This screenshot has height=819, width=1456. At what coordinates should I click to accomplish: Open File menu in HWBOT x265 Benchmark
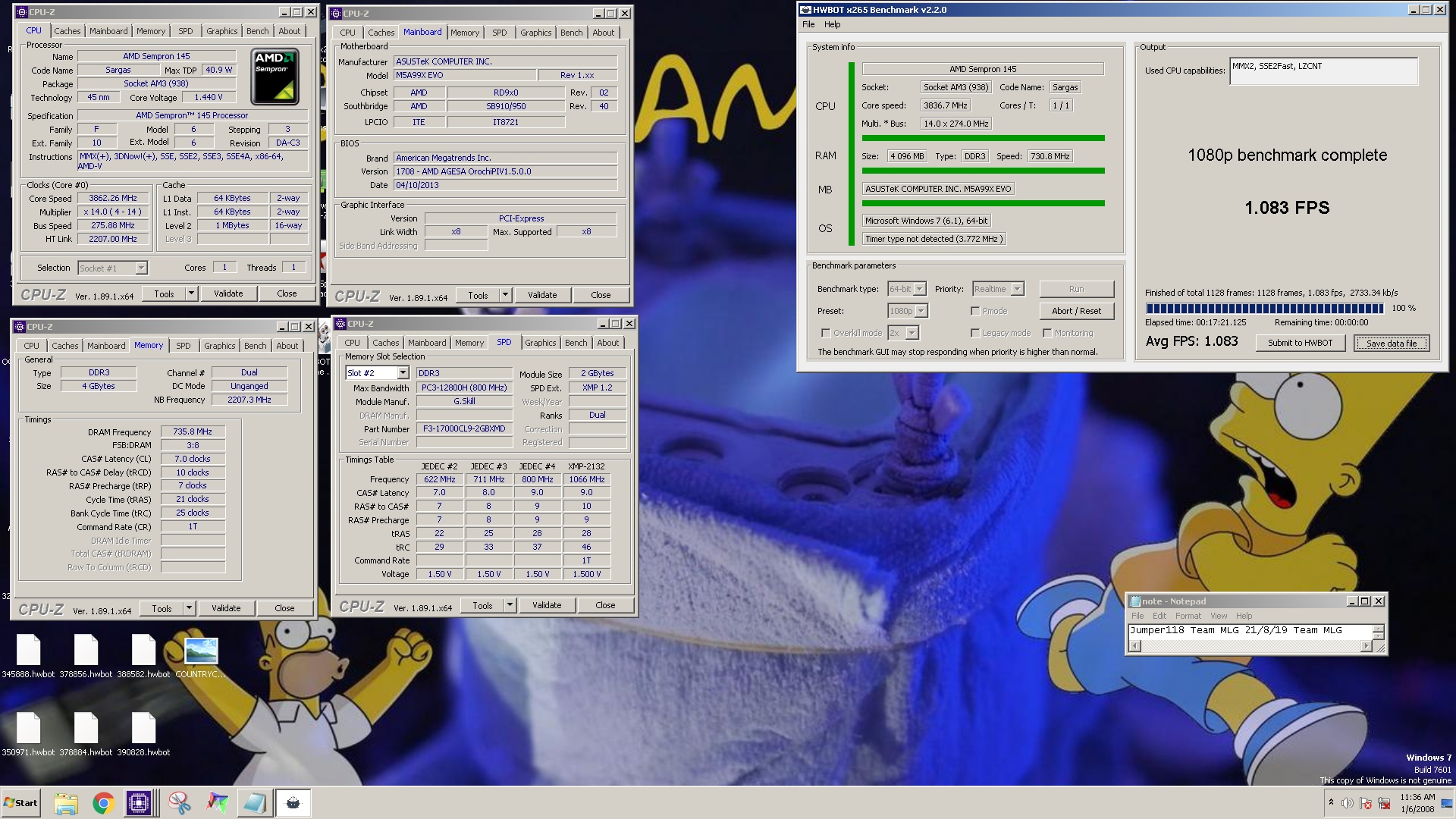(x=808, y=24)
